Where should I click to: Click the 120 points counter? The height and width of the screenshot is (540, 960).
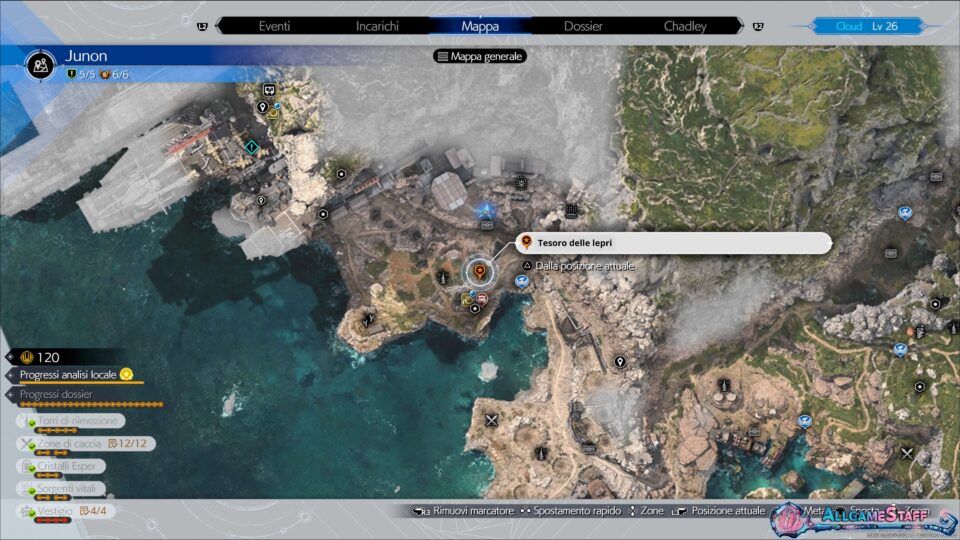[x=40, y=357]
